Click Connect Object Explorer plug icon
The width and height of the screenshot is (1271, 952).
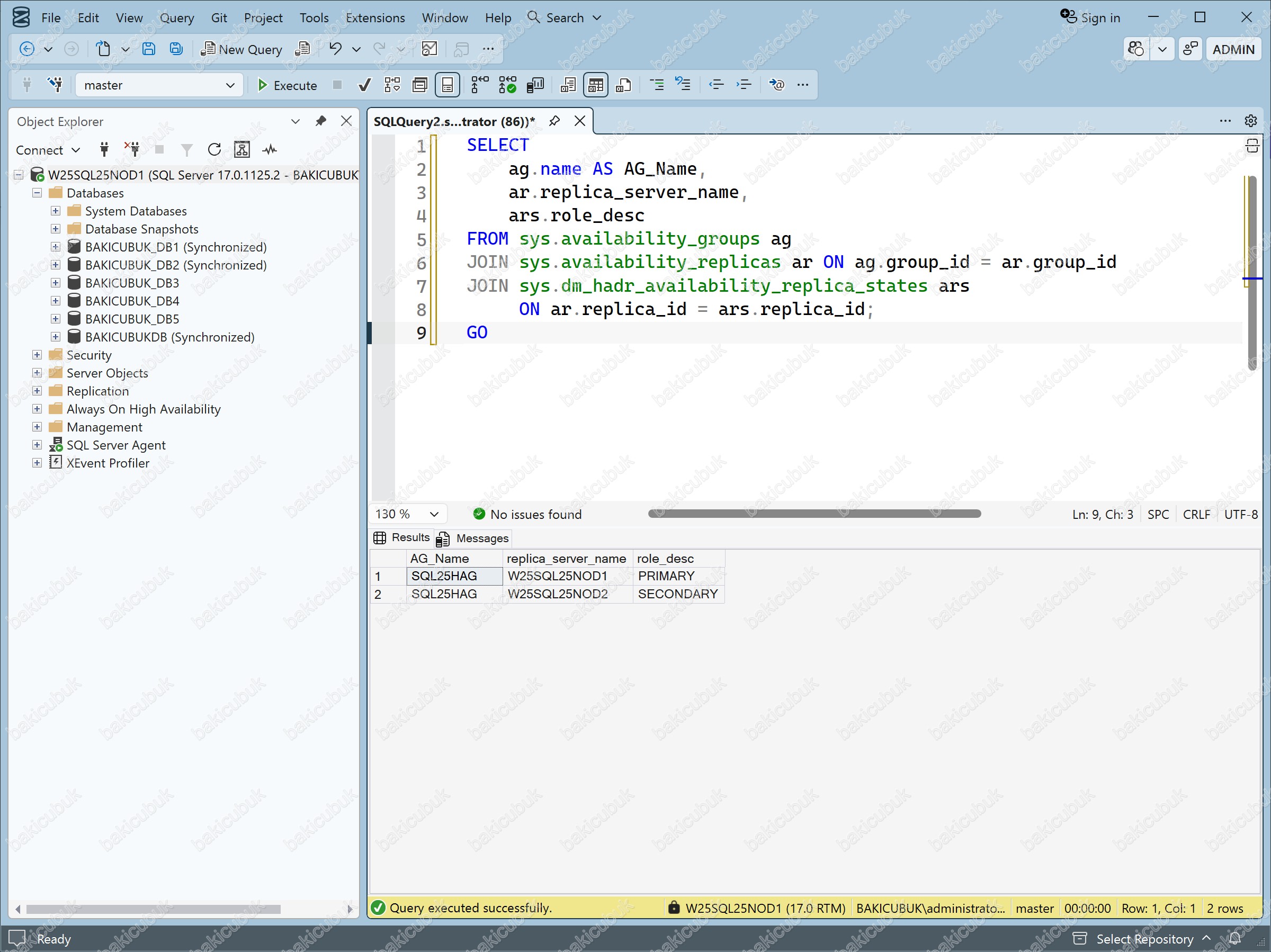tap(104, 150)
